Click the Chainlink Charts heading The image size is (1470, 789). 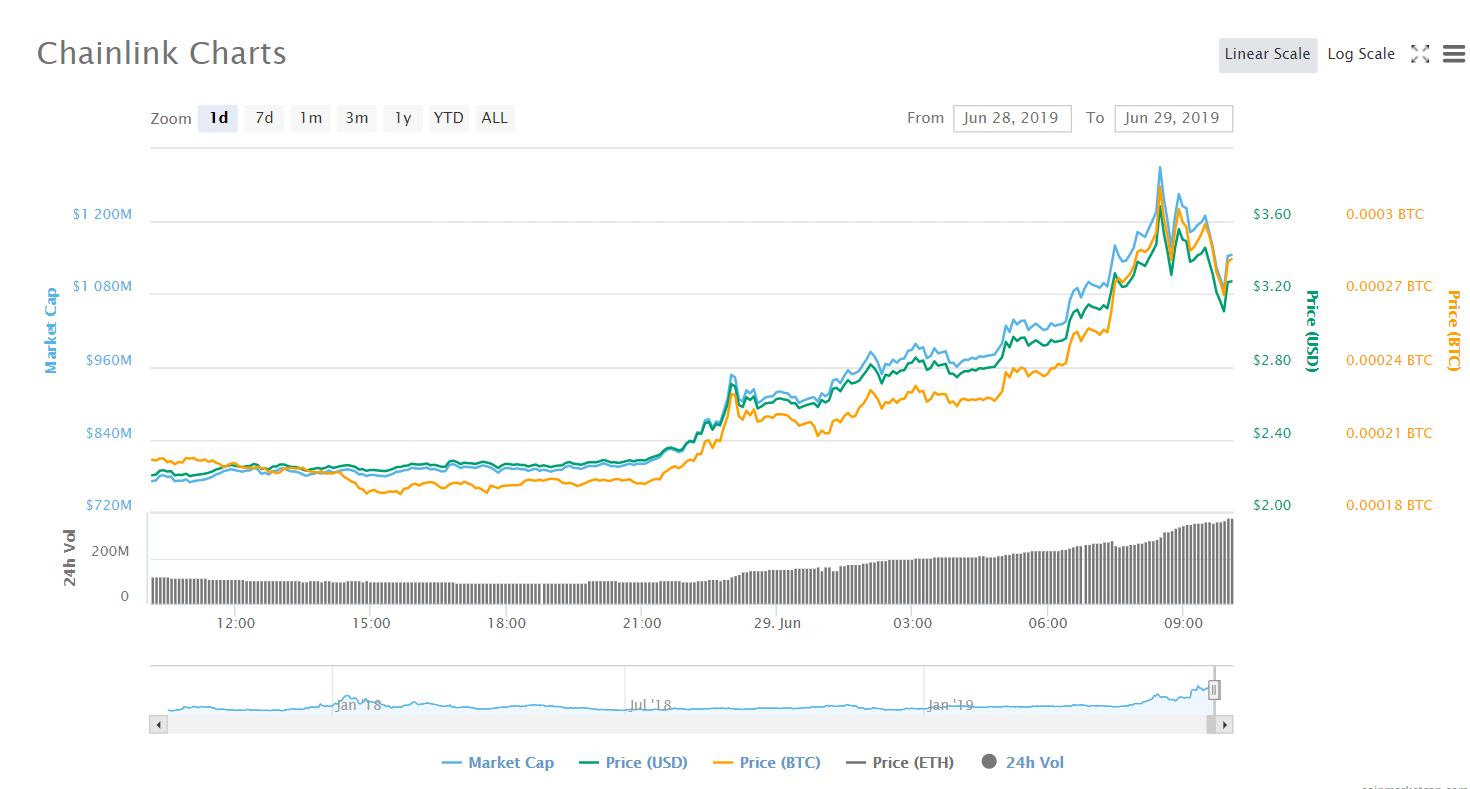pos(162,53)
